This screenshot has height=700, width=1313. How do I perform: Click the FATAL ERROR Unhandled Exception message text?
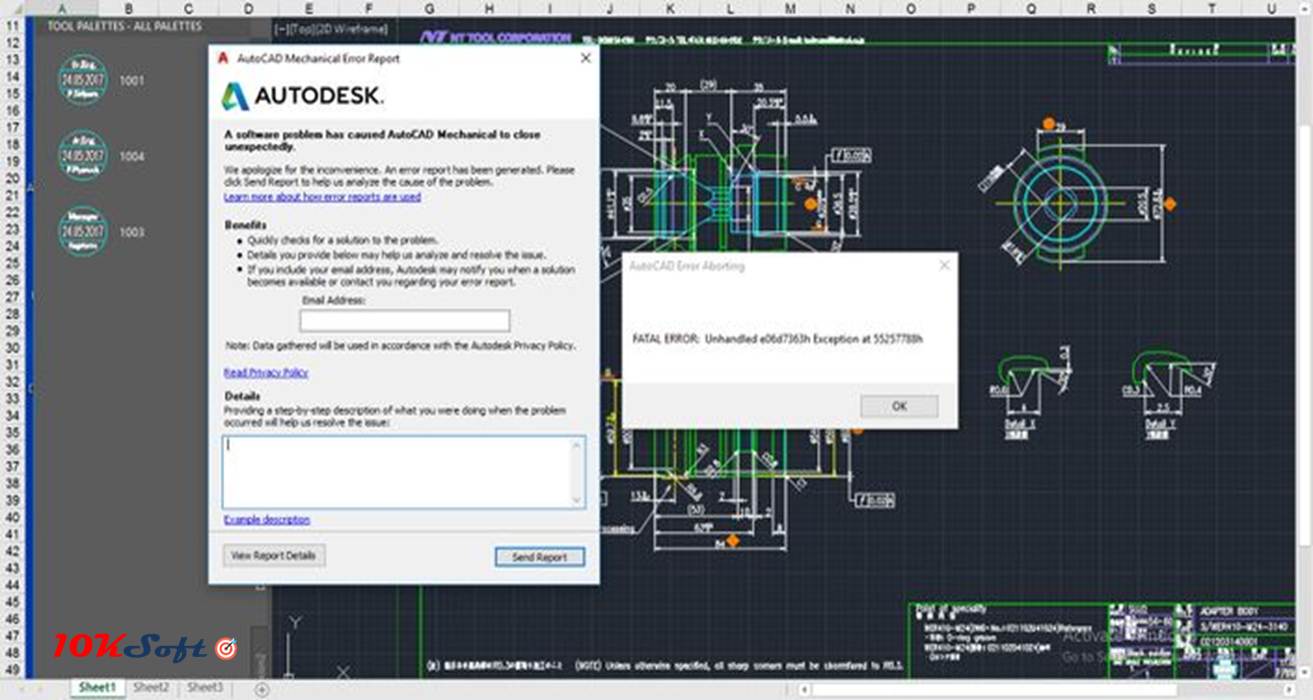(x=778, y=340)
